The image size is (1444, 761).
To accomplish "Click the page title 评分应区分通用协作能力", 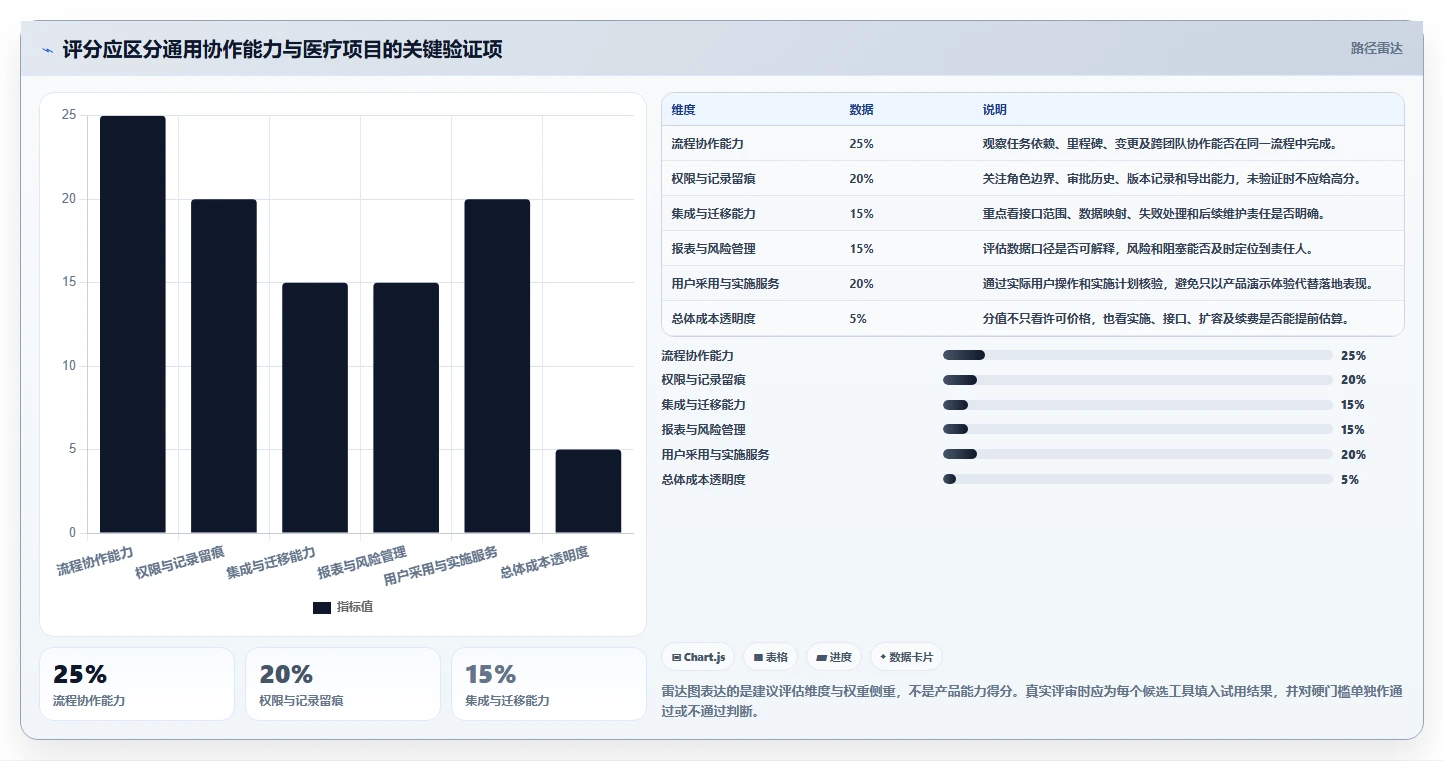I will pos(283,50).
